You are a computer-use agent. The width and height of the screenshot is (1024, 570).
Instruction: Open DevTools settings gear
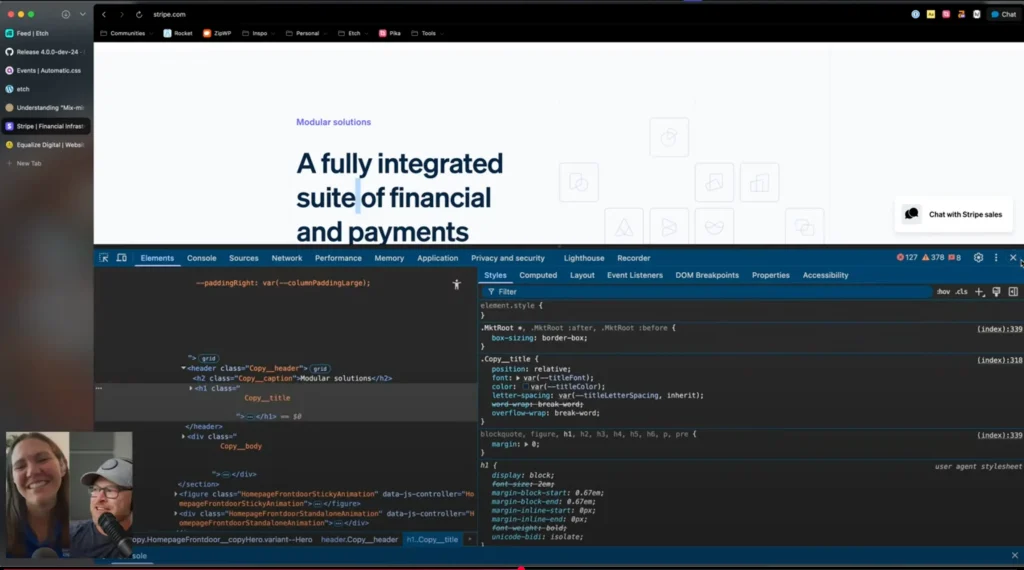[x=978, y=258]
